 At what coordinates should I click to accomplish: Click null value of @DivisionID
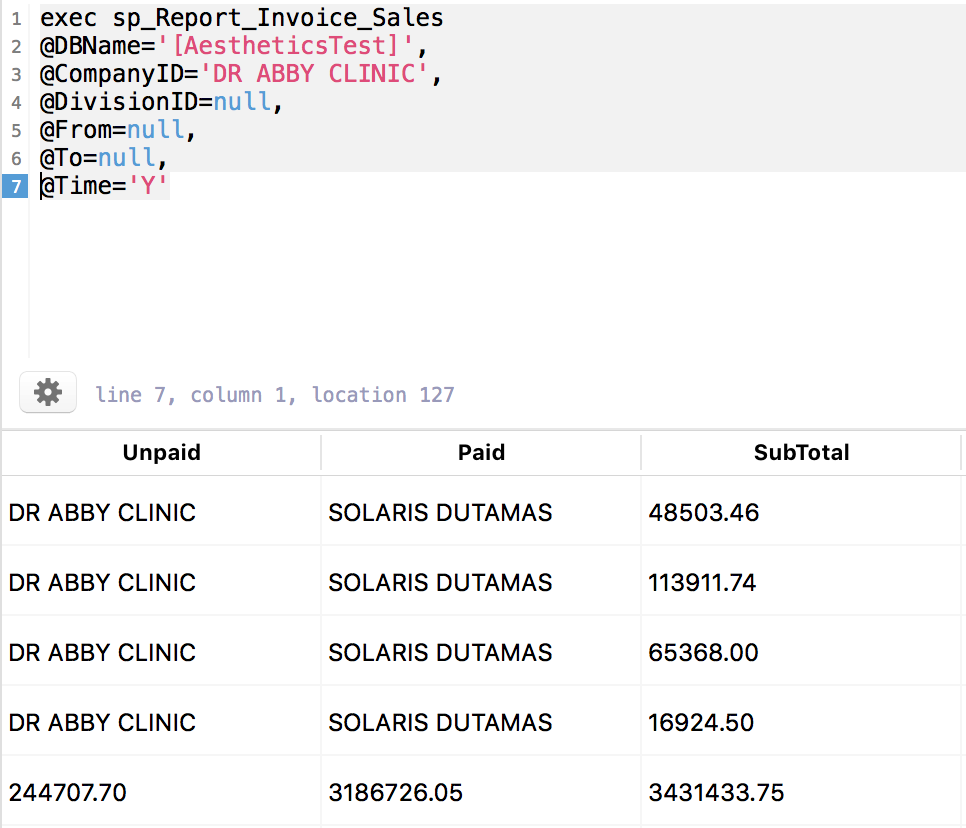(243, 102)
